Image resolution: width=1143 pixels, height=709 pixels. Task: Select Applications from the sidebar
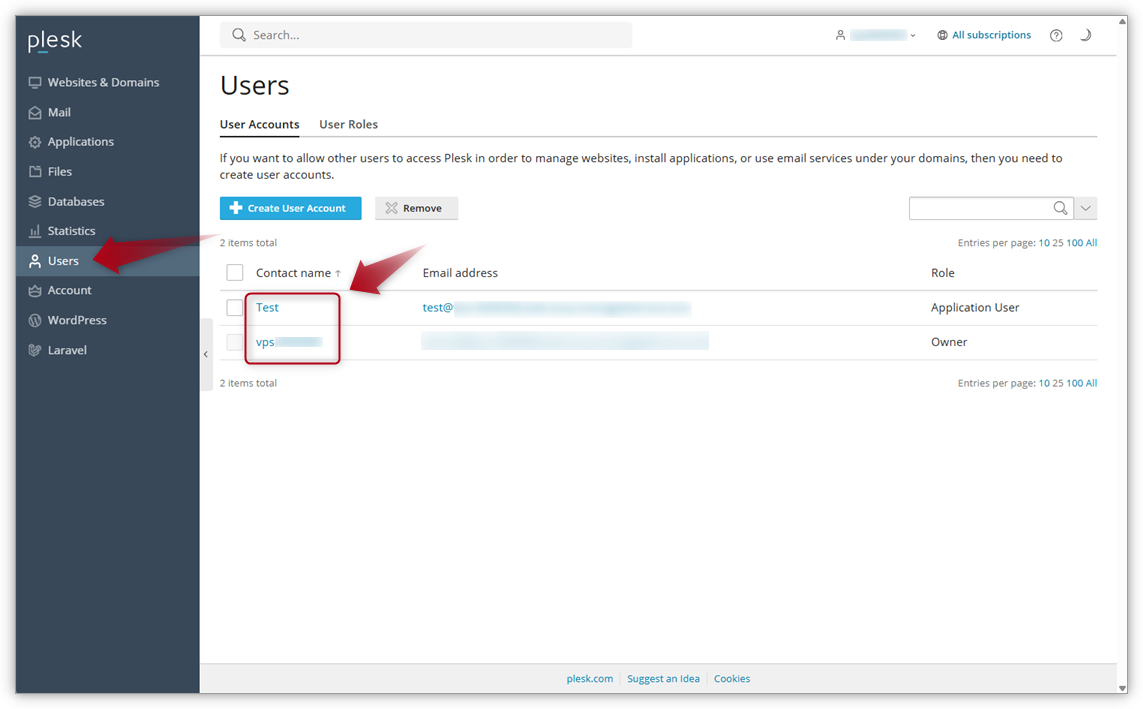pos(80,141)
